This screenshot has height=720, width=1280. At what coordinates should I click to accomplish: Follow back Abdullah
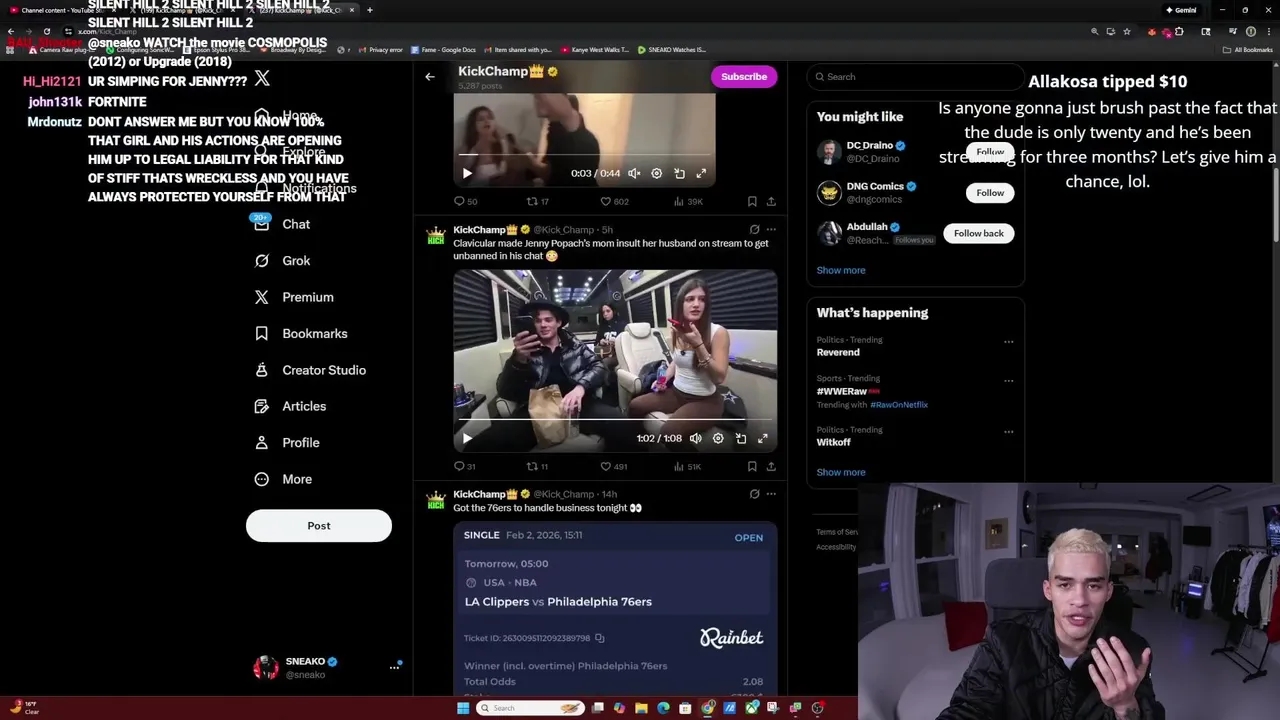tap(978, 233)
